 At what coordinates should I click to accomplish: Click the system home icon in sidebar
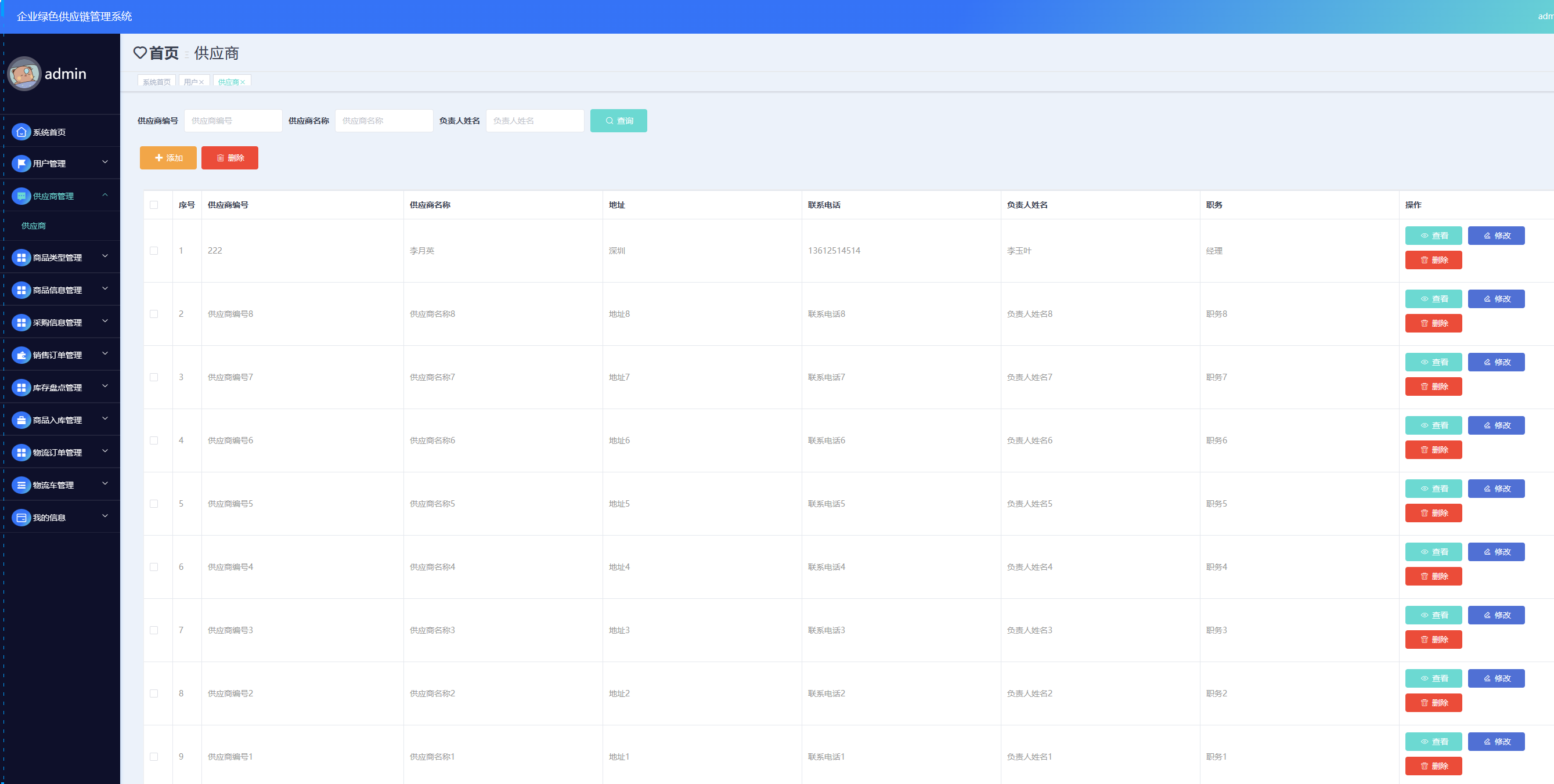pos(21,132)
